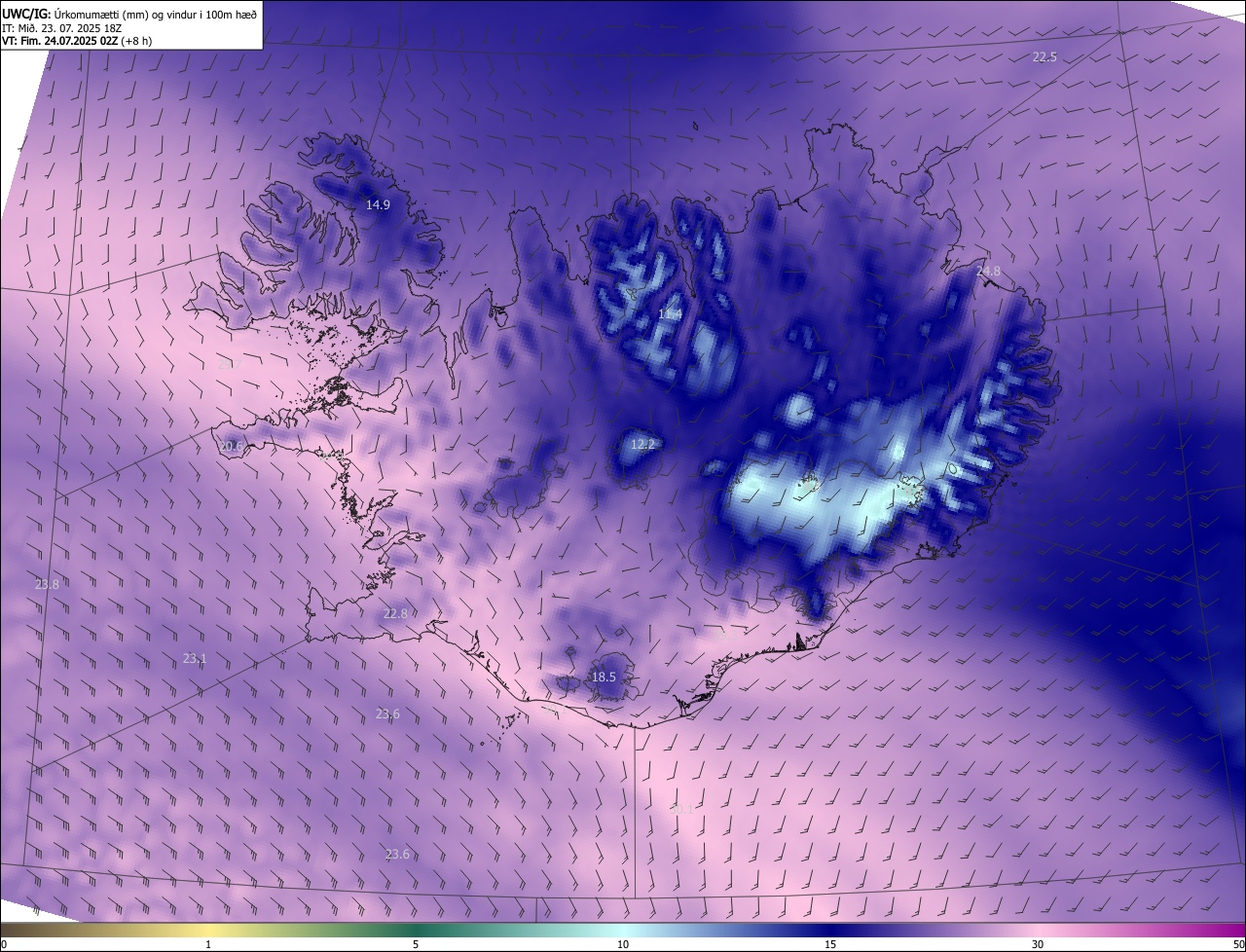Click the 10 tick on the colour scale

(623, 944)
